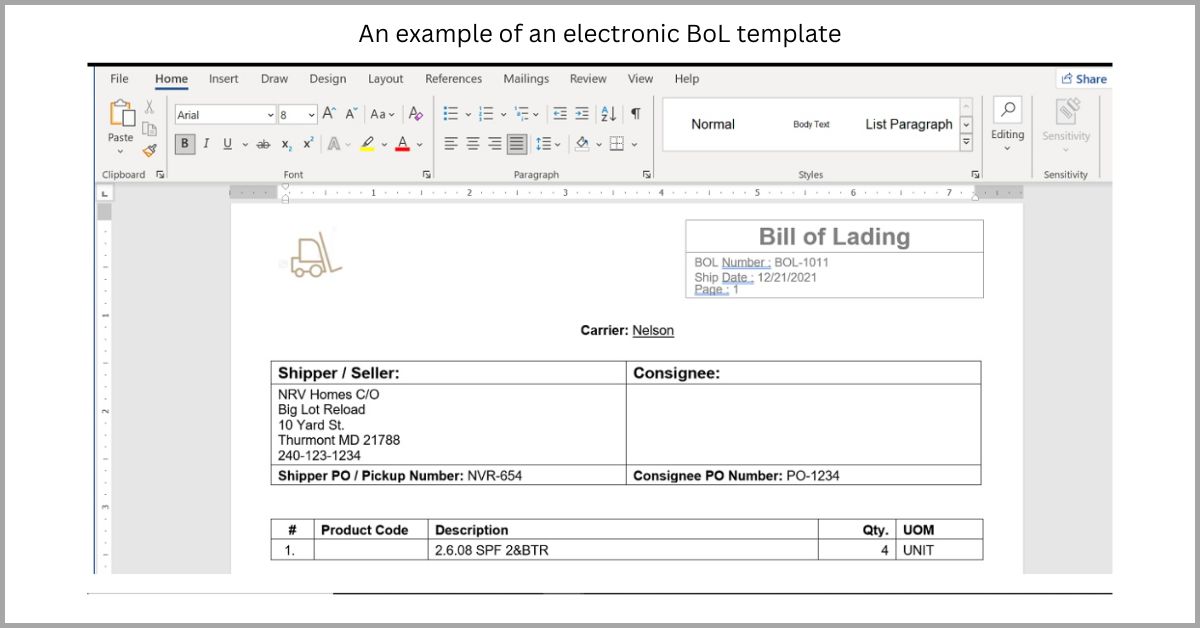Click the Cut scissors icon

[149, 107]
